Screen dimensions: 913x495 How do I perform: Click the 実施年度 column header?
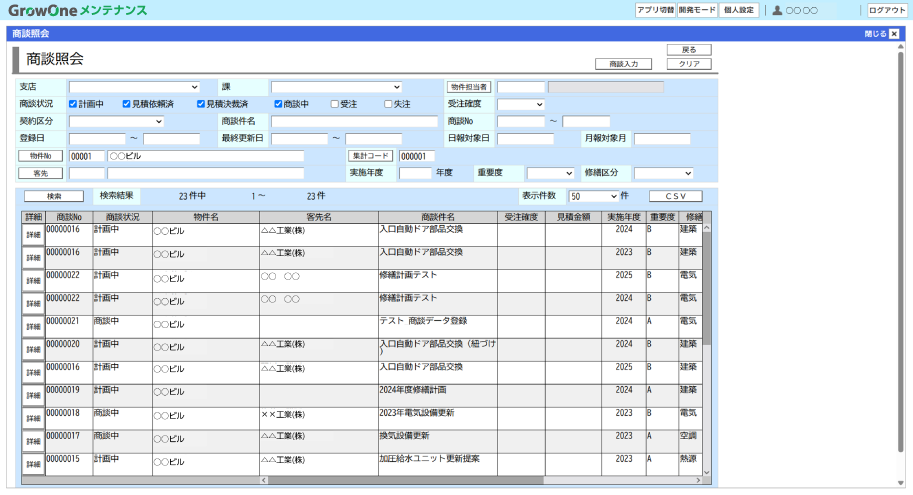pos(624,217)
